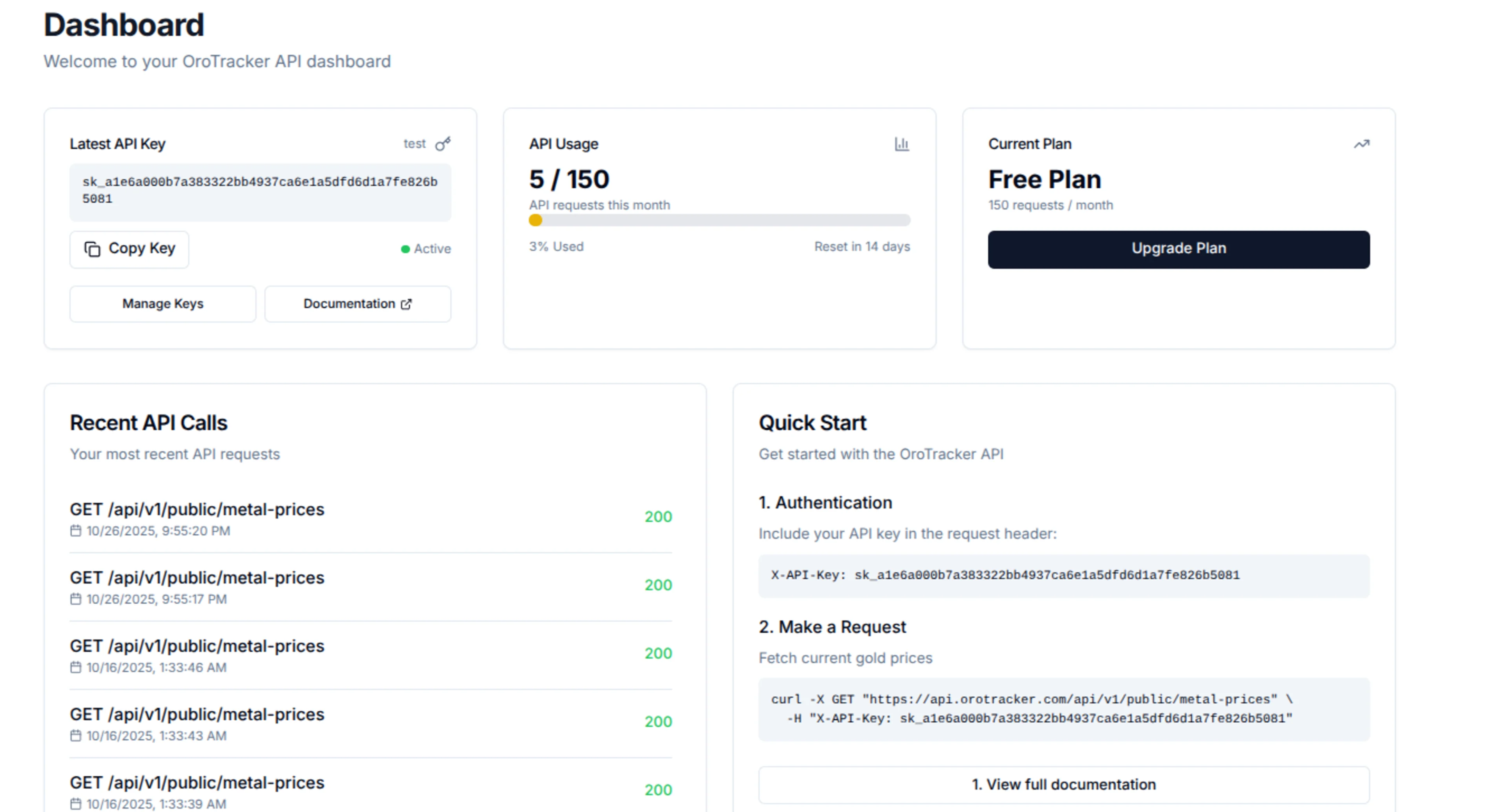Click the 5 / 150 usage count
Viewport: 1499px width, 812px height.
(x=569, y=179)
